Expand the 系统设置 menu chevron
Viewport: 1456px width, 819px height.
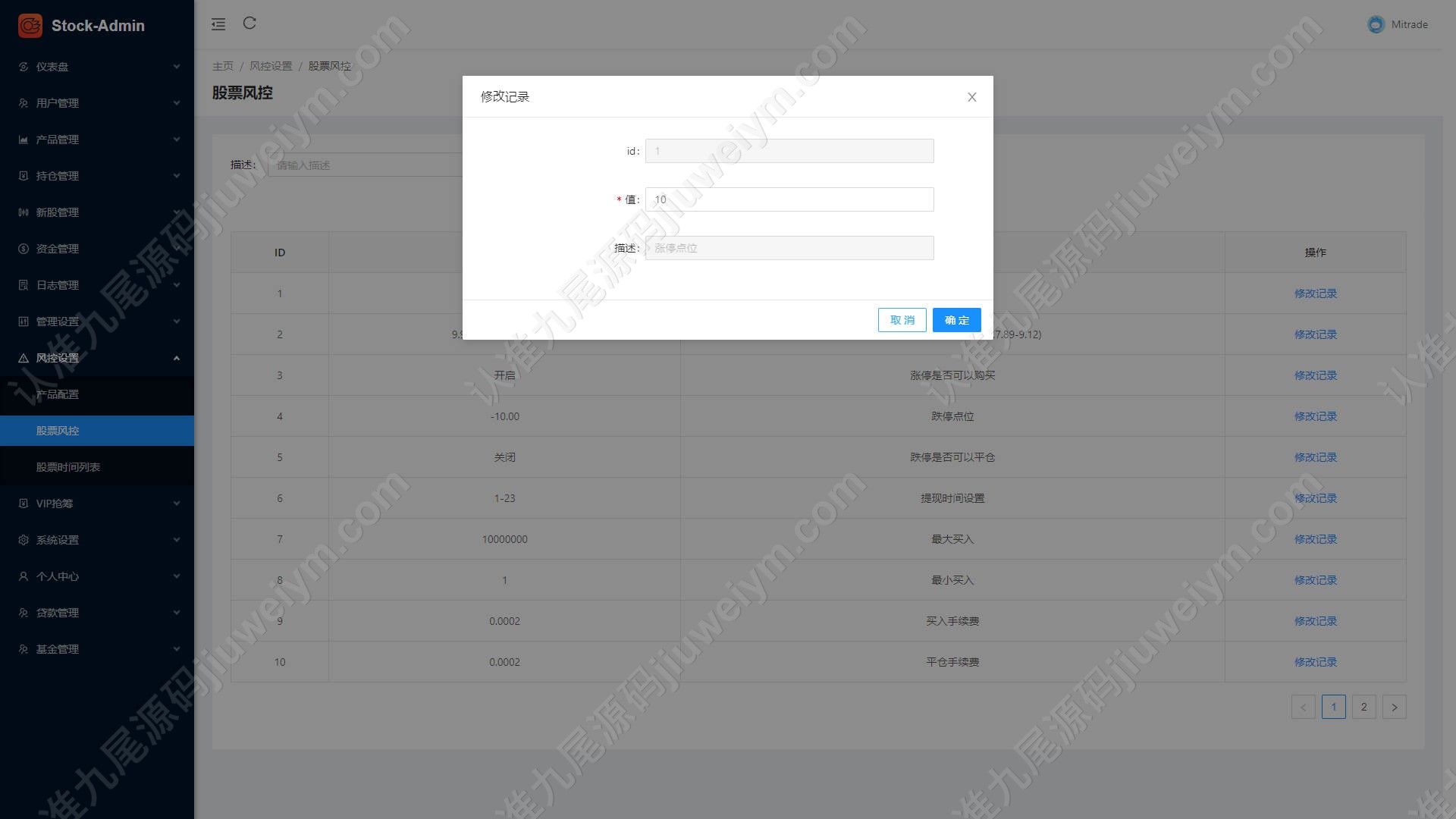(x=177, y=540)
